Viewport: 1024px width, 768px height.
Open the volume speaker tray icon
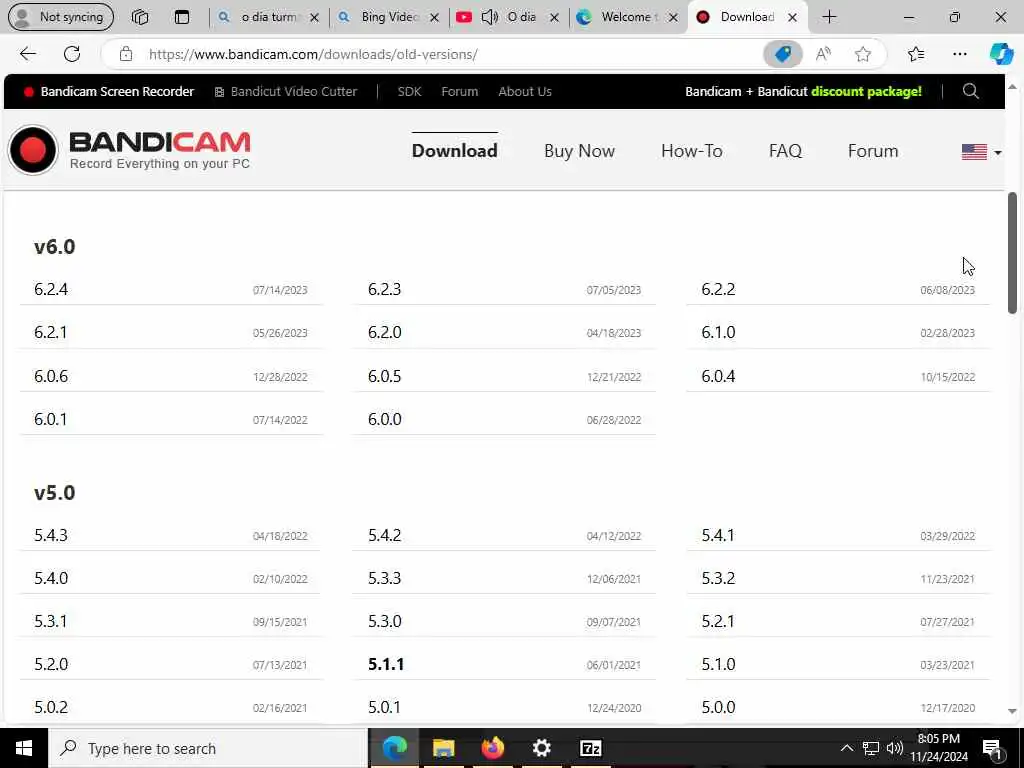click(x=894, y=748)
